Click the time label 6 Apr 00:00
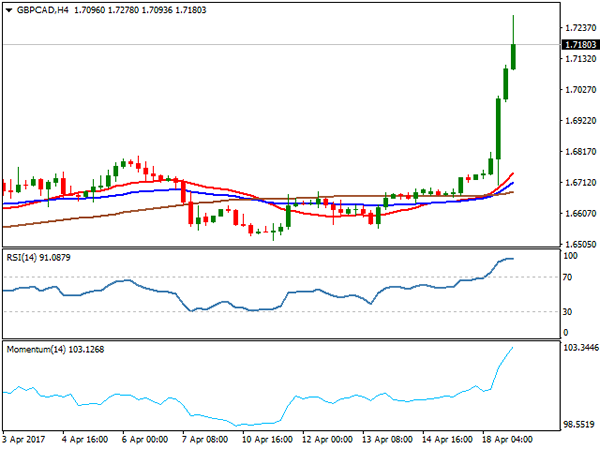This screenshot has width=600, height=450. pyautogui.click(x=145, y=439)
